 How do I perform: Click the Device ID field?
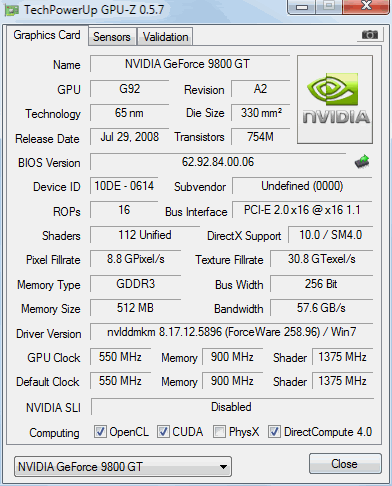pos(124,186)
